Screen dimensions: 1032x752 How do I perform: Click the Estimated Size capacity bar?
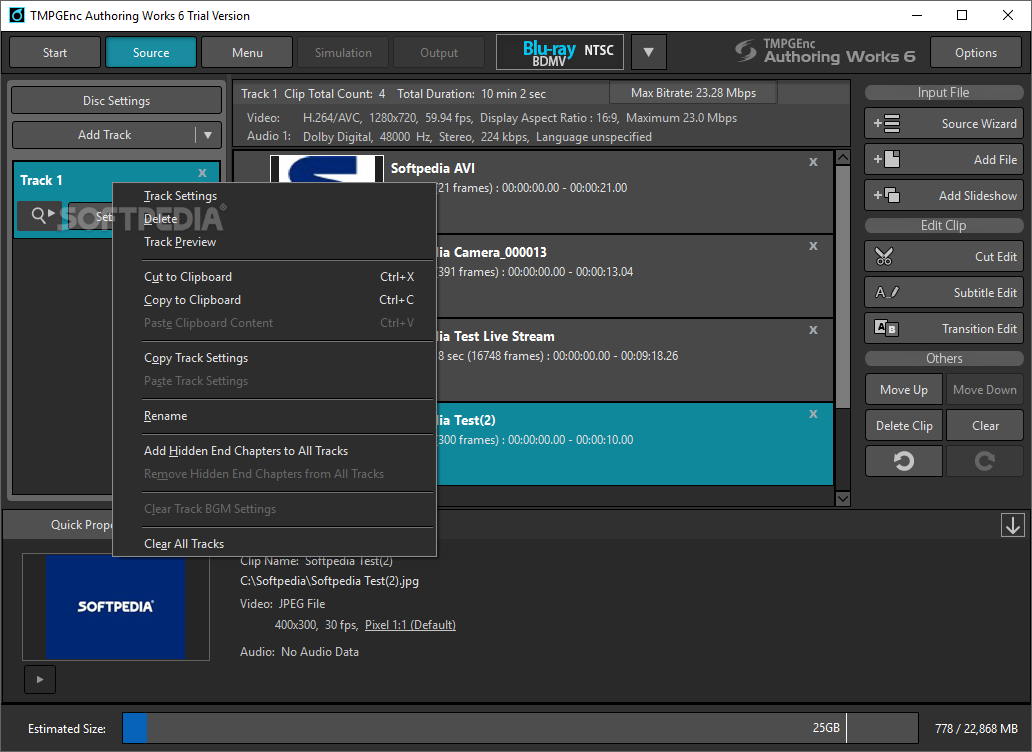520,728
